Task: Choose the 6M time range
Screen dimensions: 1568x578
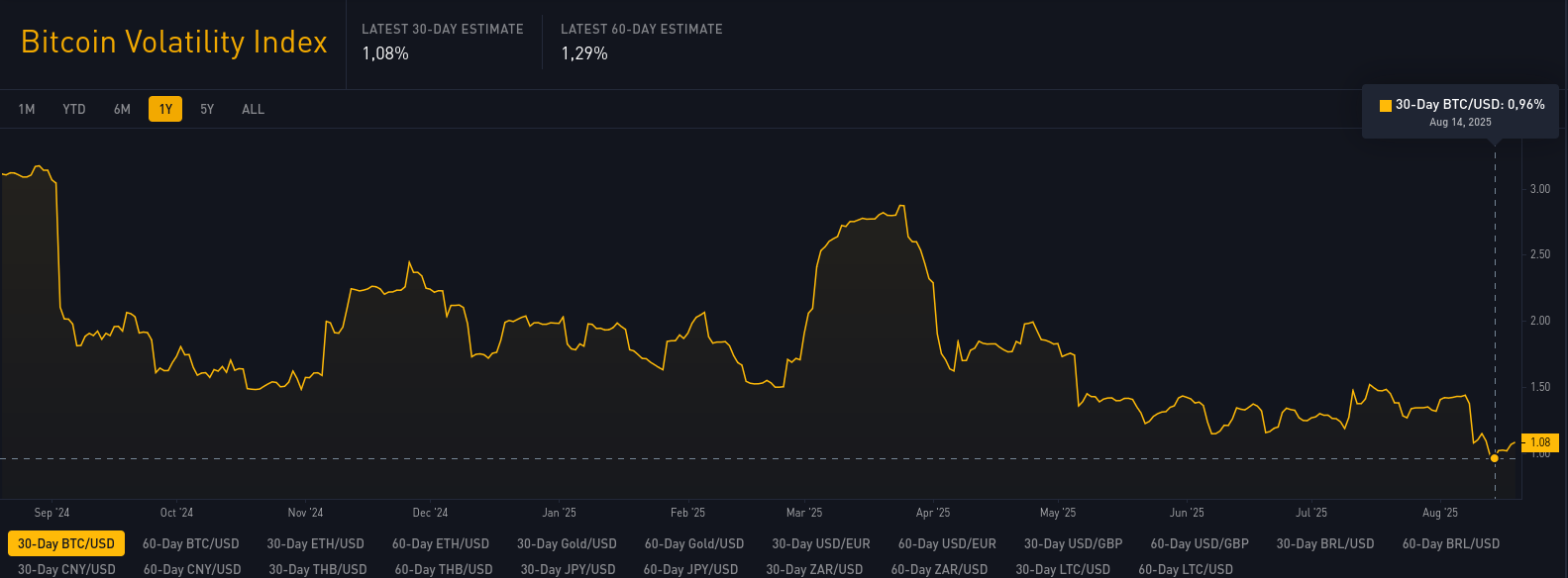Action: 122,109
